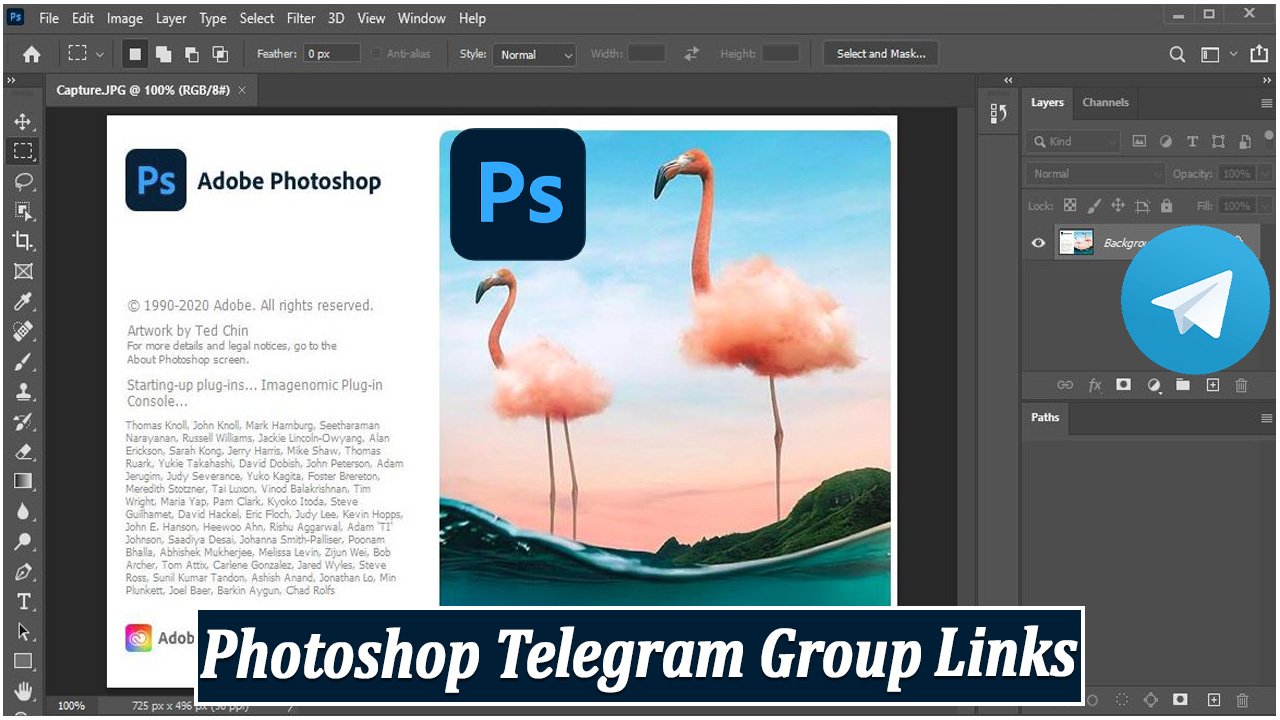Viewport: 1280px width, 720px height.
Task: Select the Horizontal Type tool
Action: tap(22, 602)
